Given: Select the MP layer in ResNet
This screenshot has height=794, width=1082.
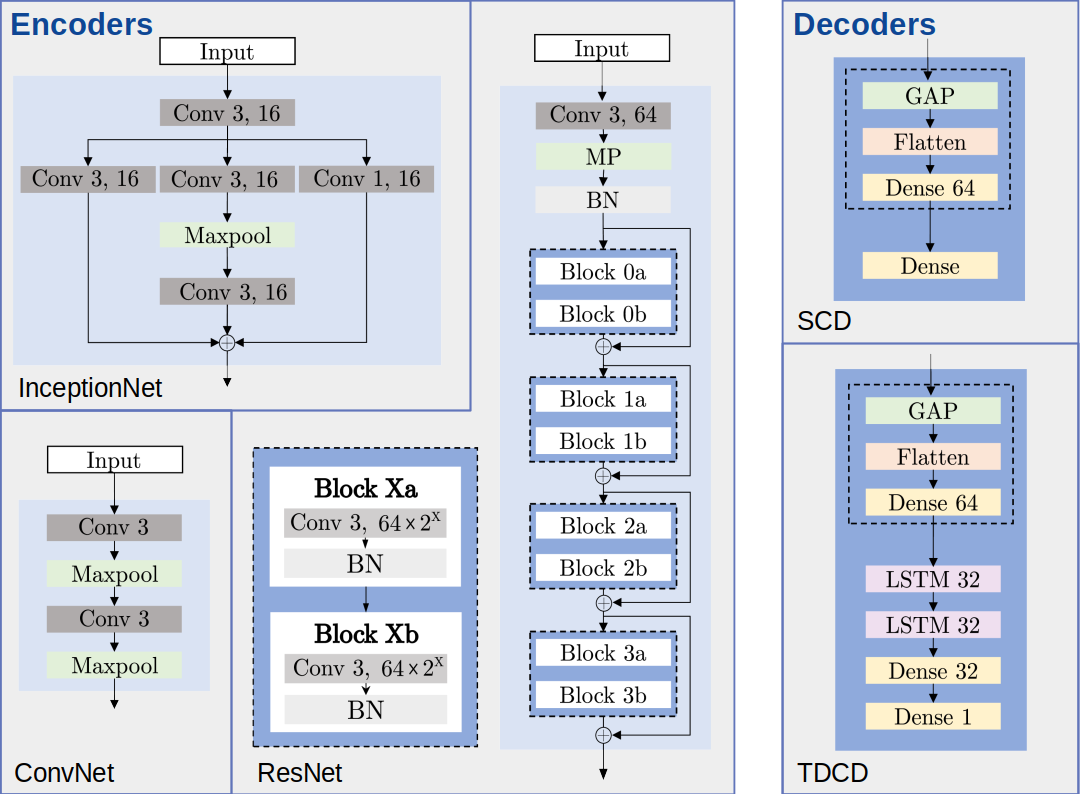Looking at the screenshot, I should coord(603,157).
